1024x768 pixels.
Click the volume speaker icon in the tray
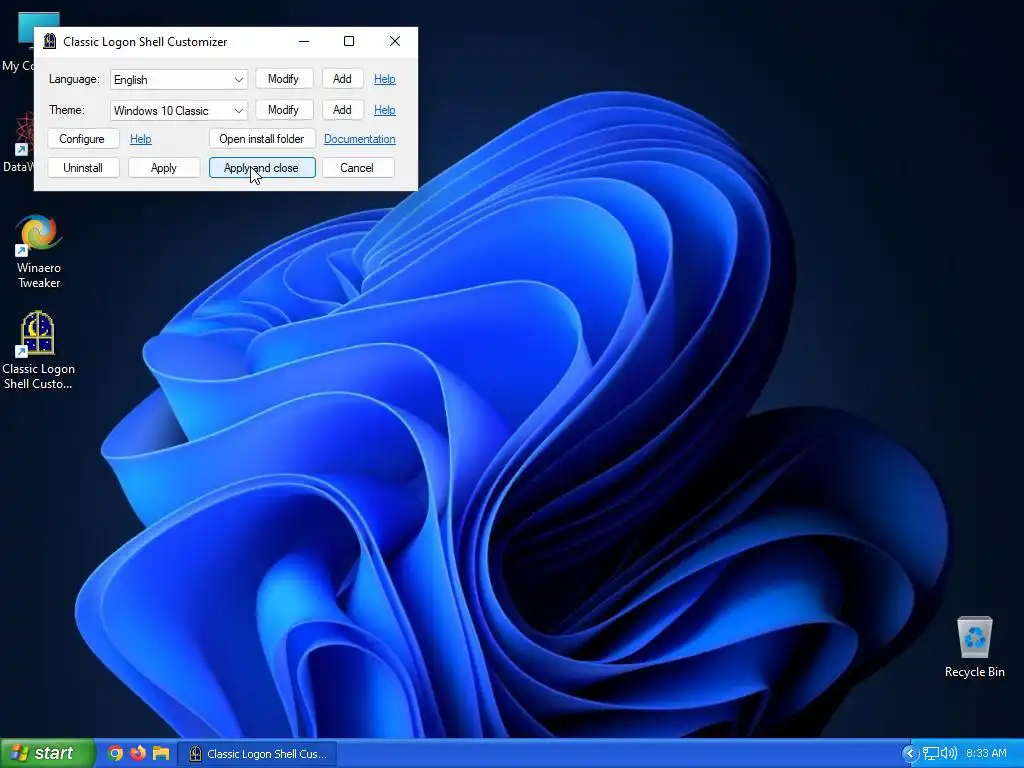coord(949,753)
